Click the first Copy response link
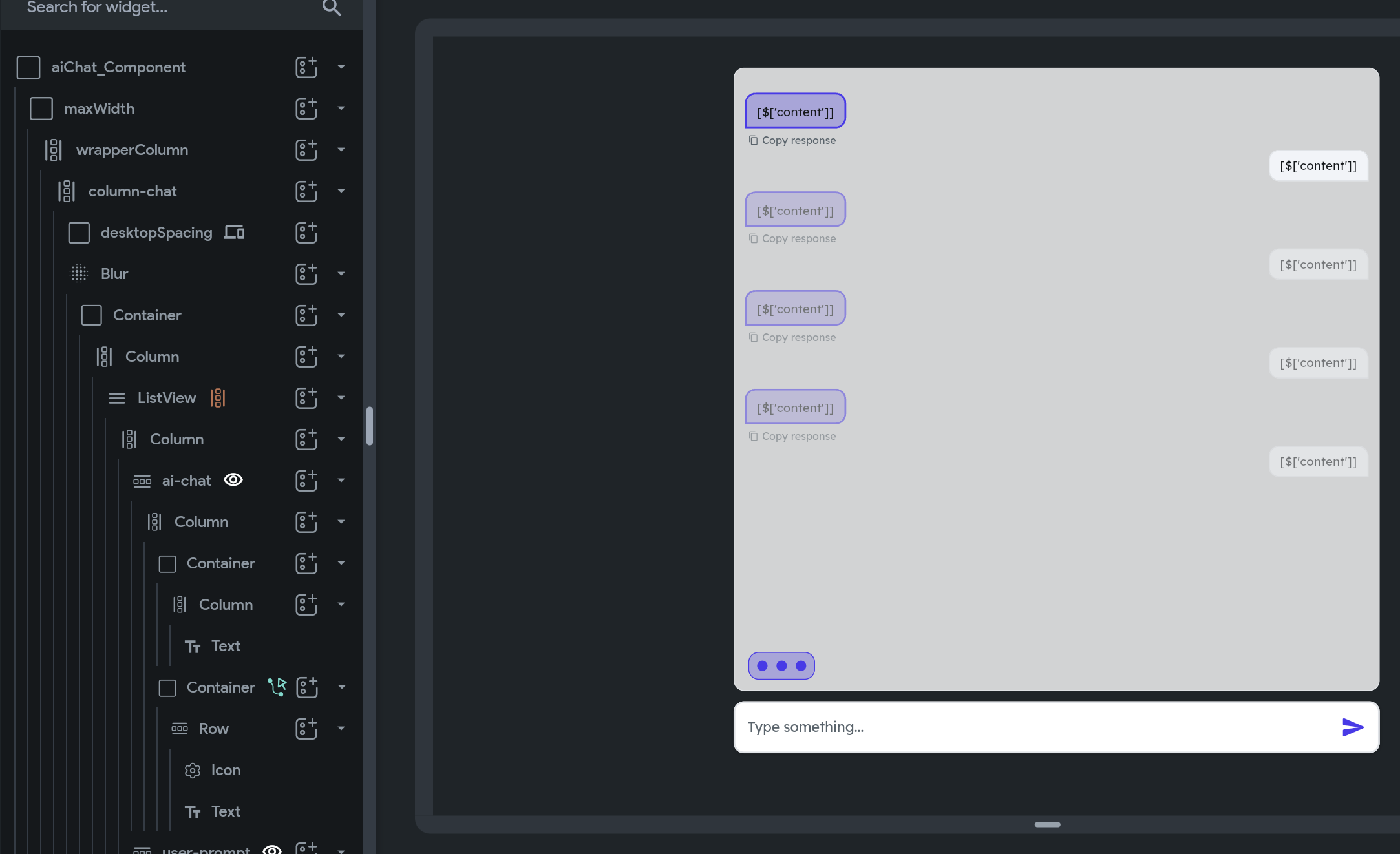This screenshot has height=854, width=1400. [798, 140]
